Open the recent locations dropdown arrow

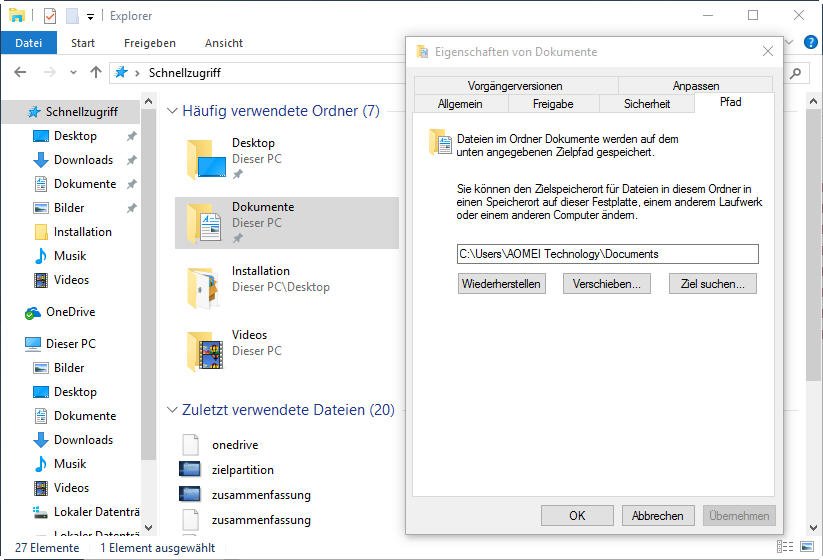[x=73, y=73]
